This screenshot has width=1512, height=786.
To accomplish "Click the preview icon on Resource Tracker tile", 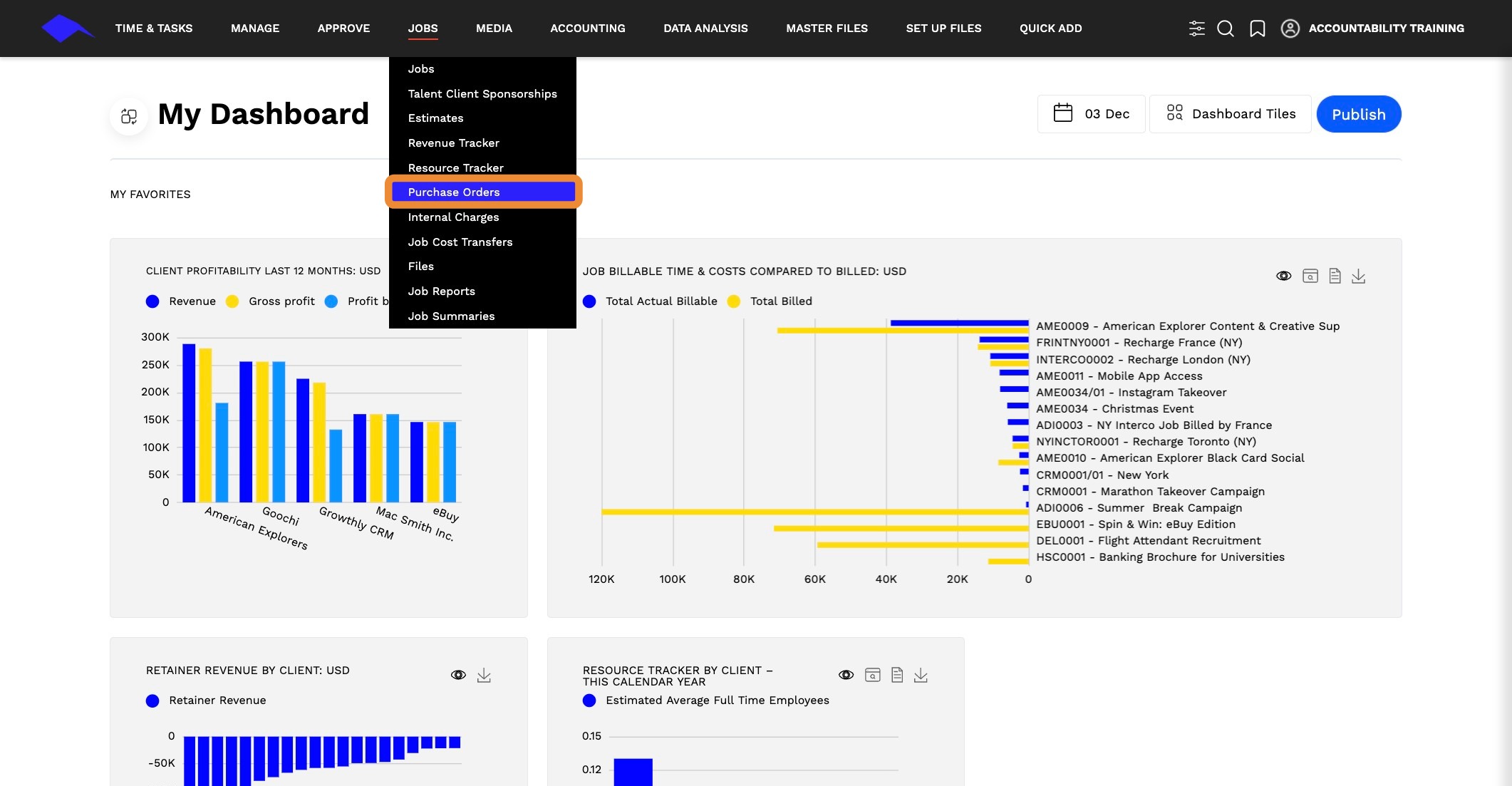I will point(872,676).
